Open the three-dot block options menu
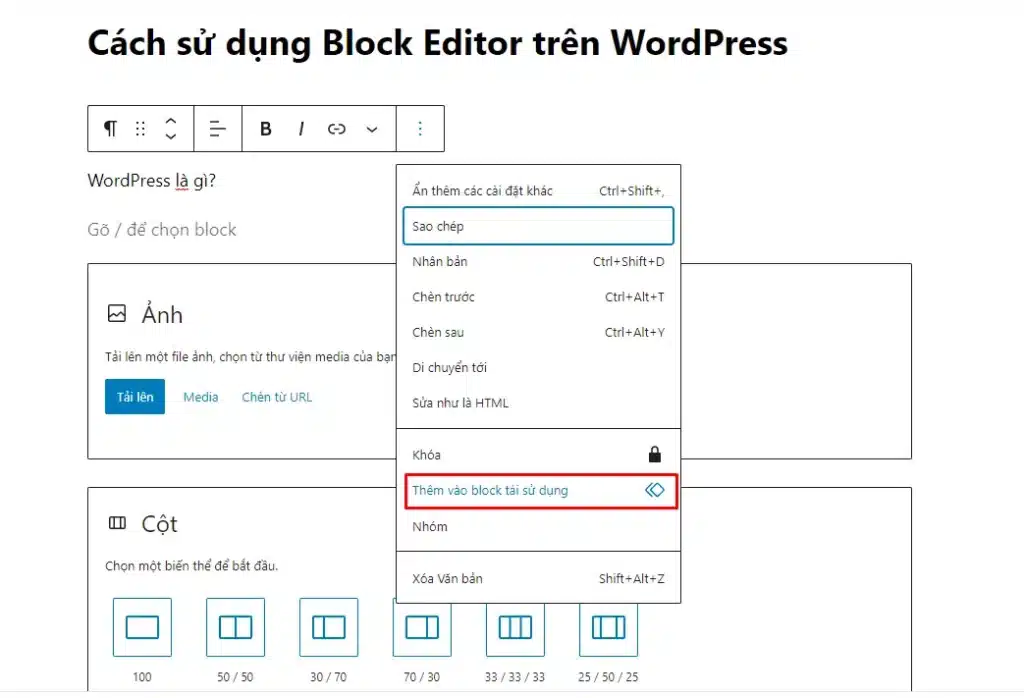 (x=420, y=129)
